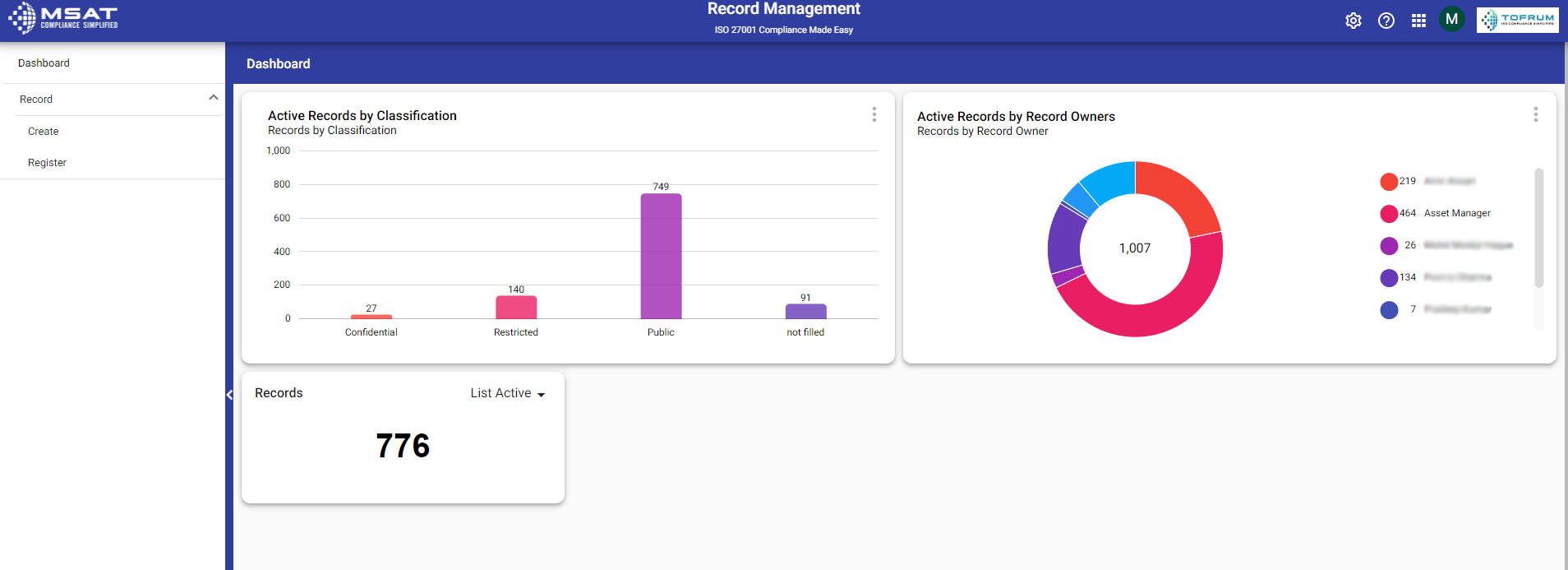Open the user profile avatar M
This screenshot has width=1568, height=570.
click(1451, 20)
